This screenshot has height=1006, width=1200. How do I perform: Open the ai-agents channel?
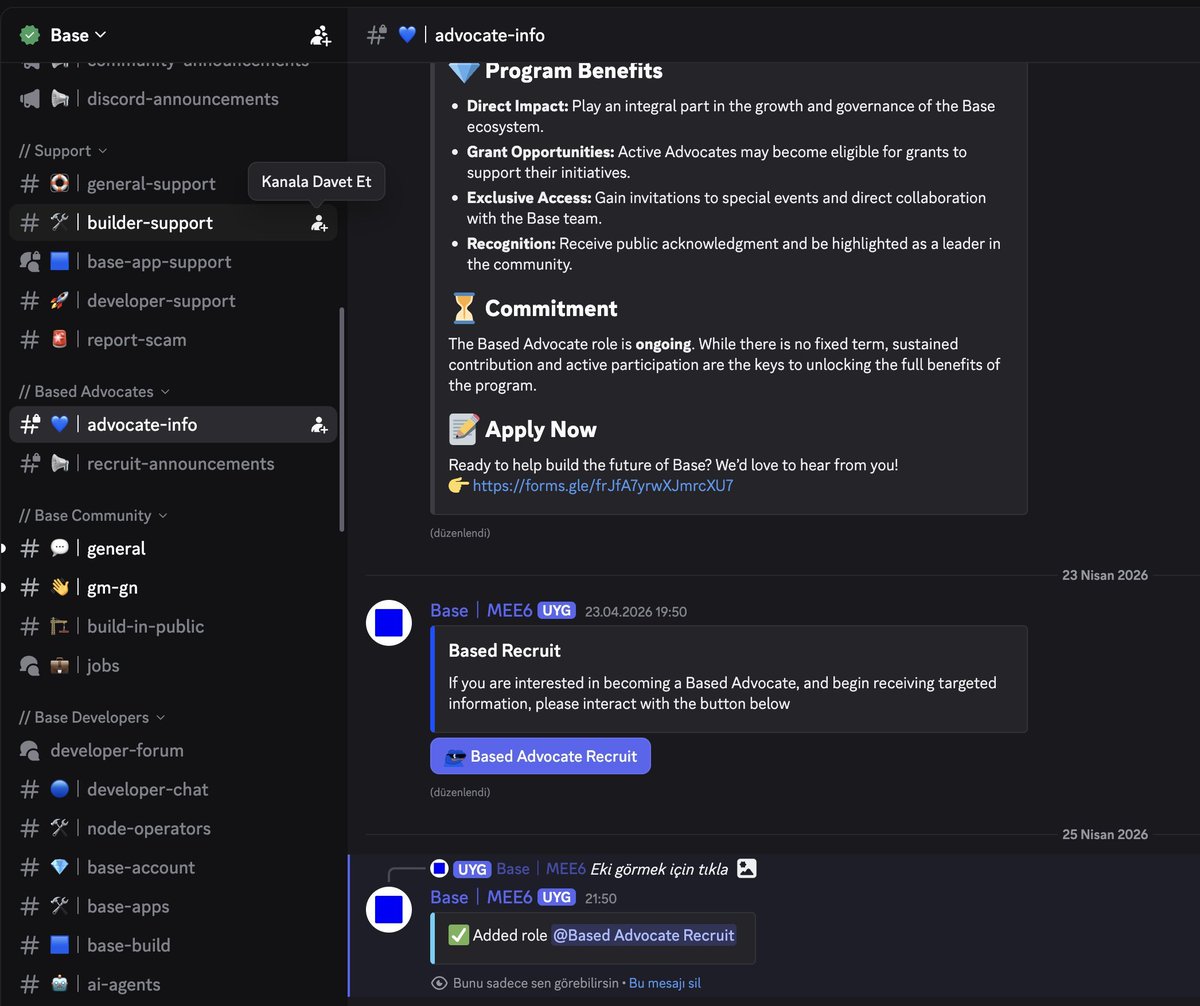[x=173, y=985]
